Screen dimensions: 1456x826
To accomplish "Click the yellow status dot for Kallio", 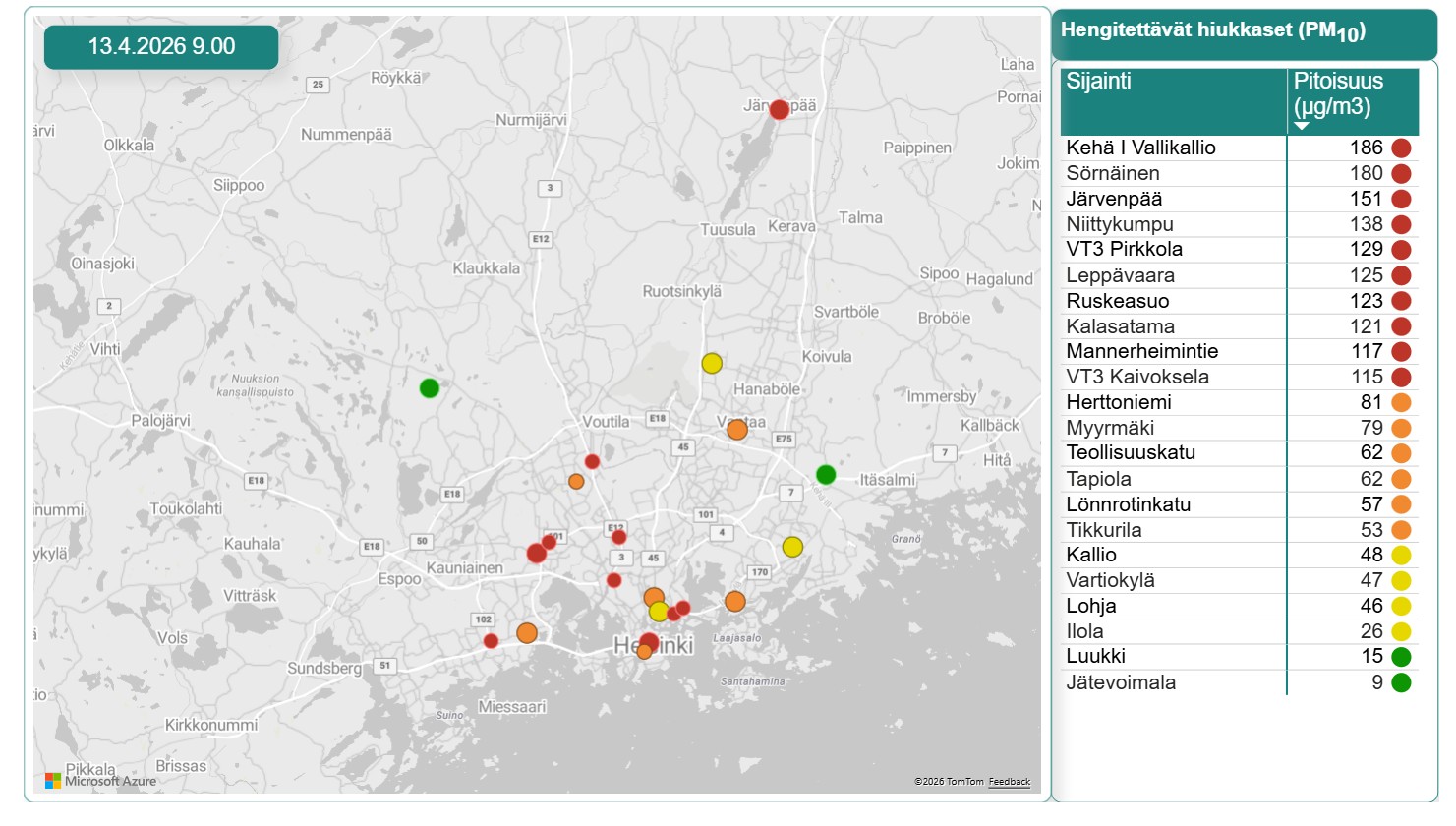I will 1401,556.
